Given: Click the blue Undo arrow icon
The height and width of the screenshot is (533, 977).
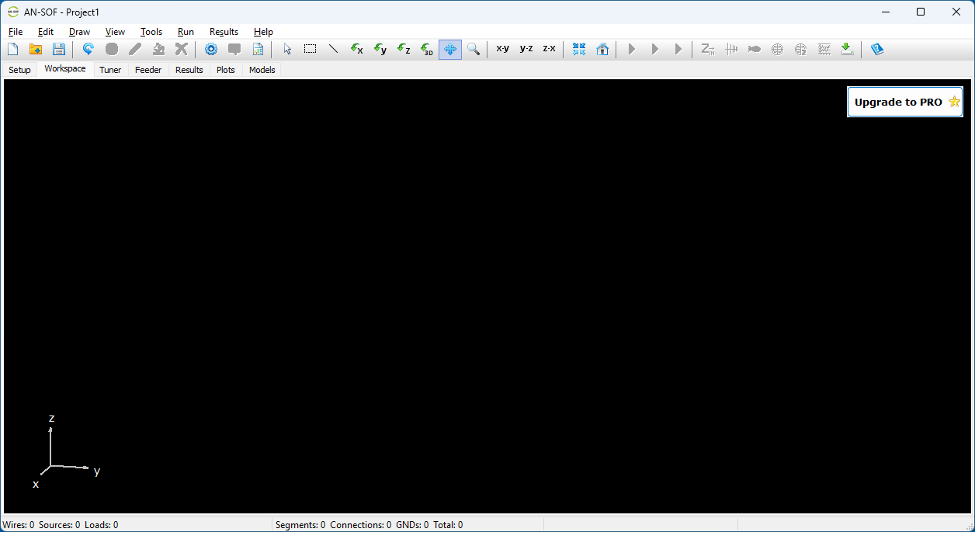Looking at the screenshot, I should [88, 49].
